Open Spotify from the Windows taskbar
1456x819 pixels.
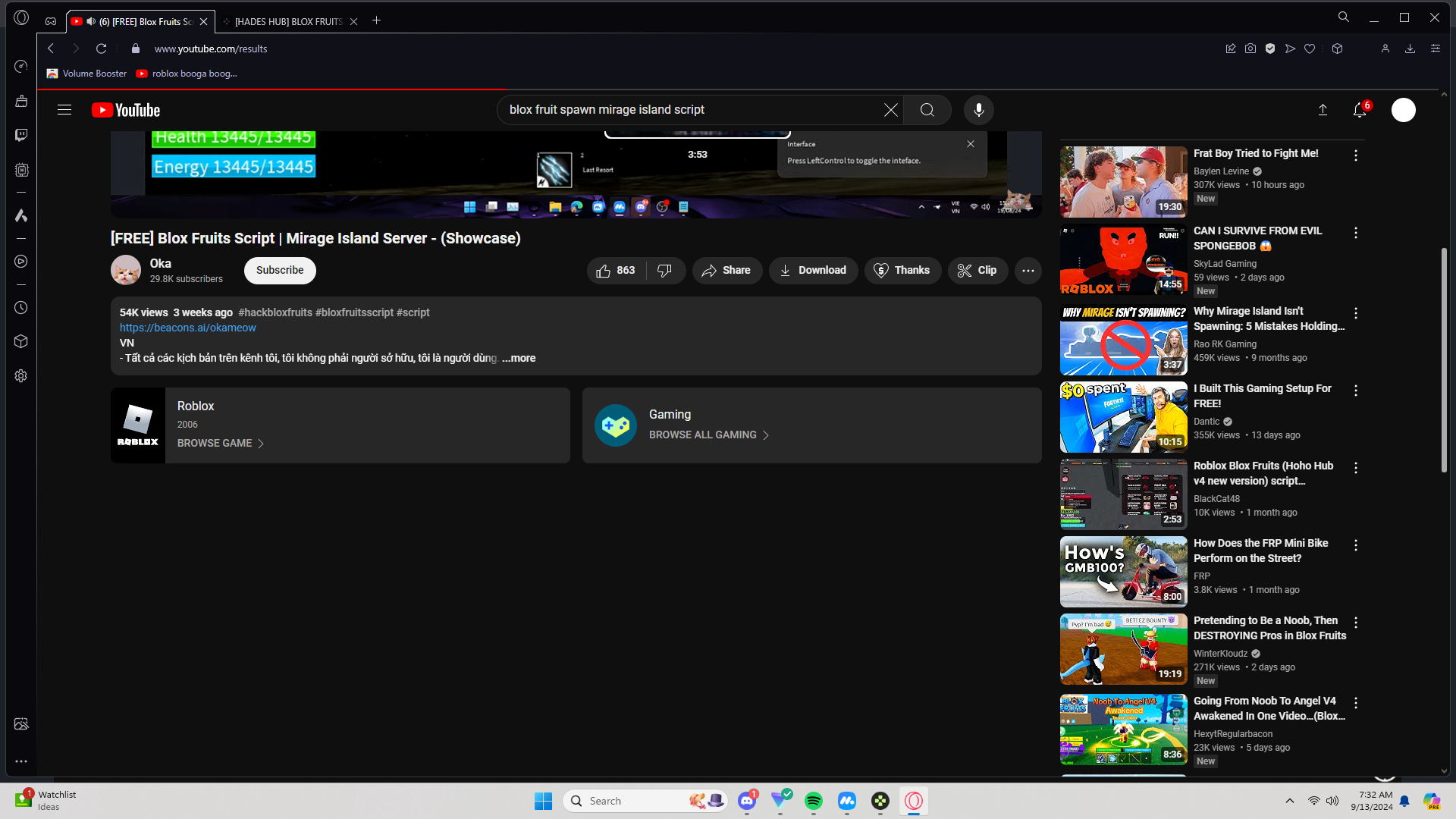point(814,801)
